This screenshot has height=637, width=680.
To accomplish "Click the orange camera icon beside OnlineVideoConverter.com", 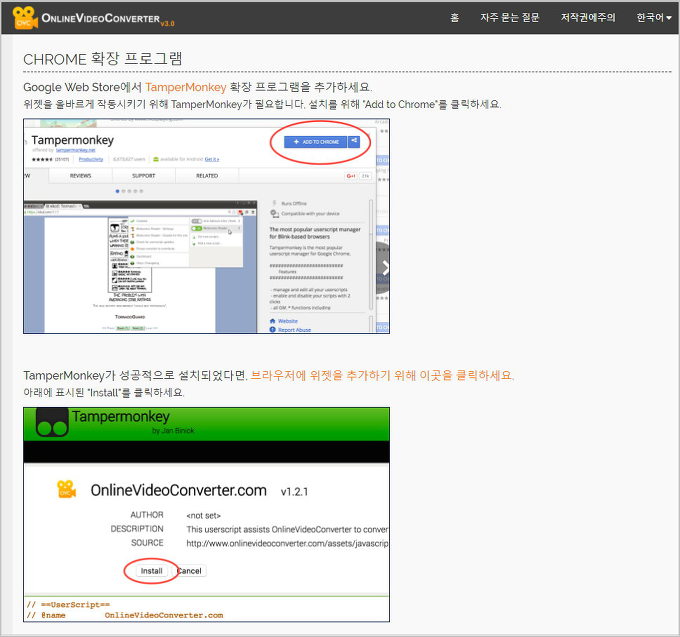I will pyautogui.click(x=67, y=490).
